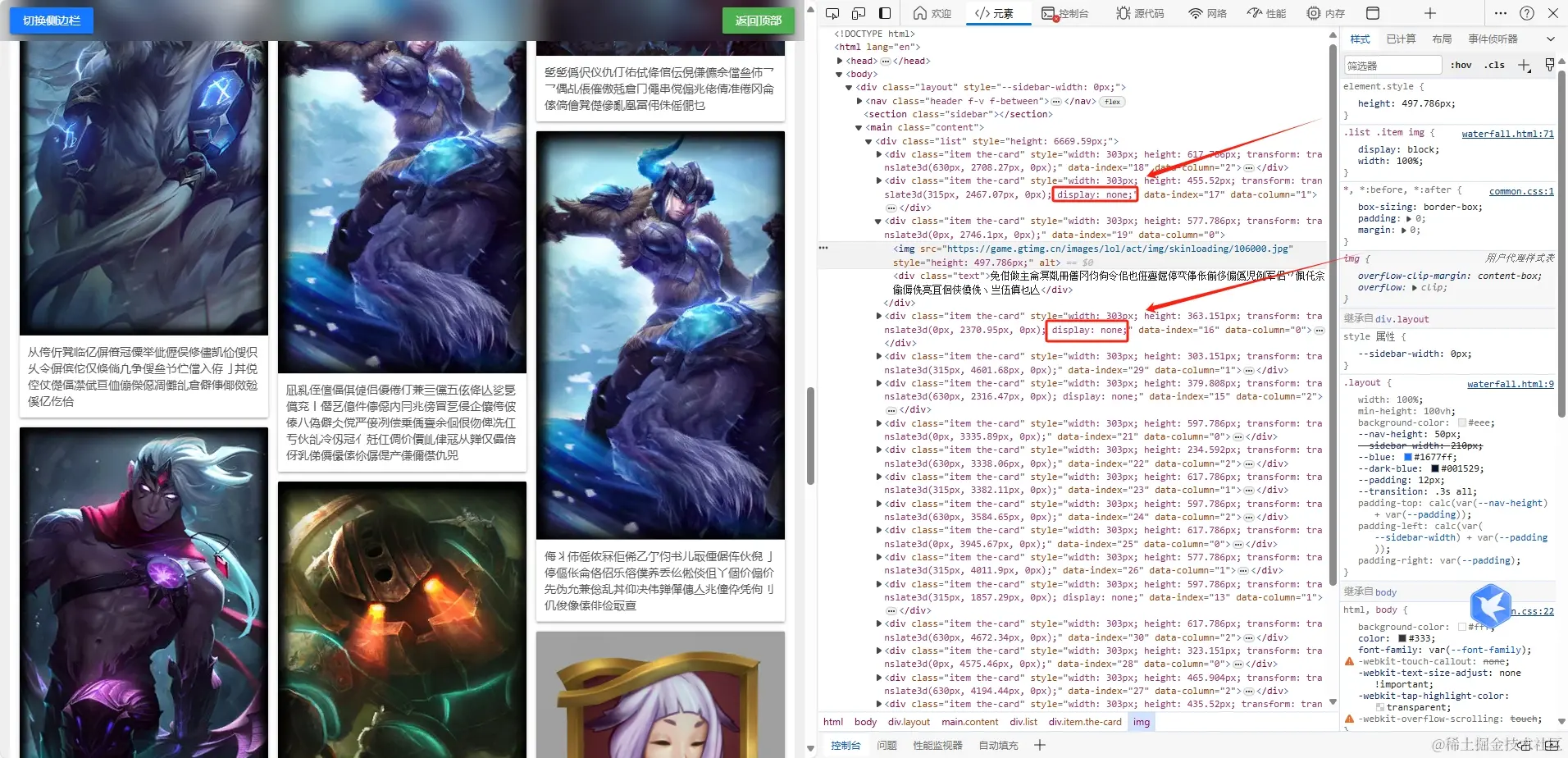Click the transparent tap-highlight color swatch
This screenshot has width=1568, height=758.
click(1380, 707)
